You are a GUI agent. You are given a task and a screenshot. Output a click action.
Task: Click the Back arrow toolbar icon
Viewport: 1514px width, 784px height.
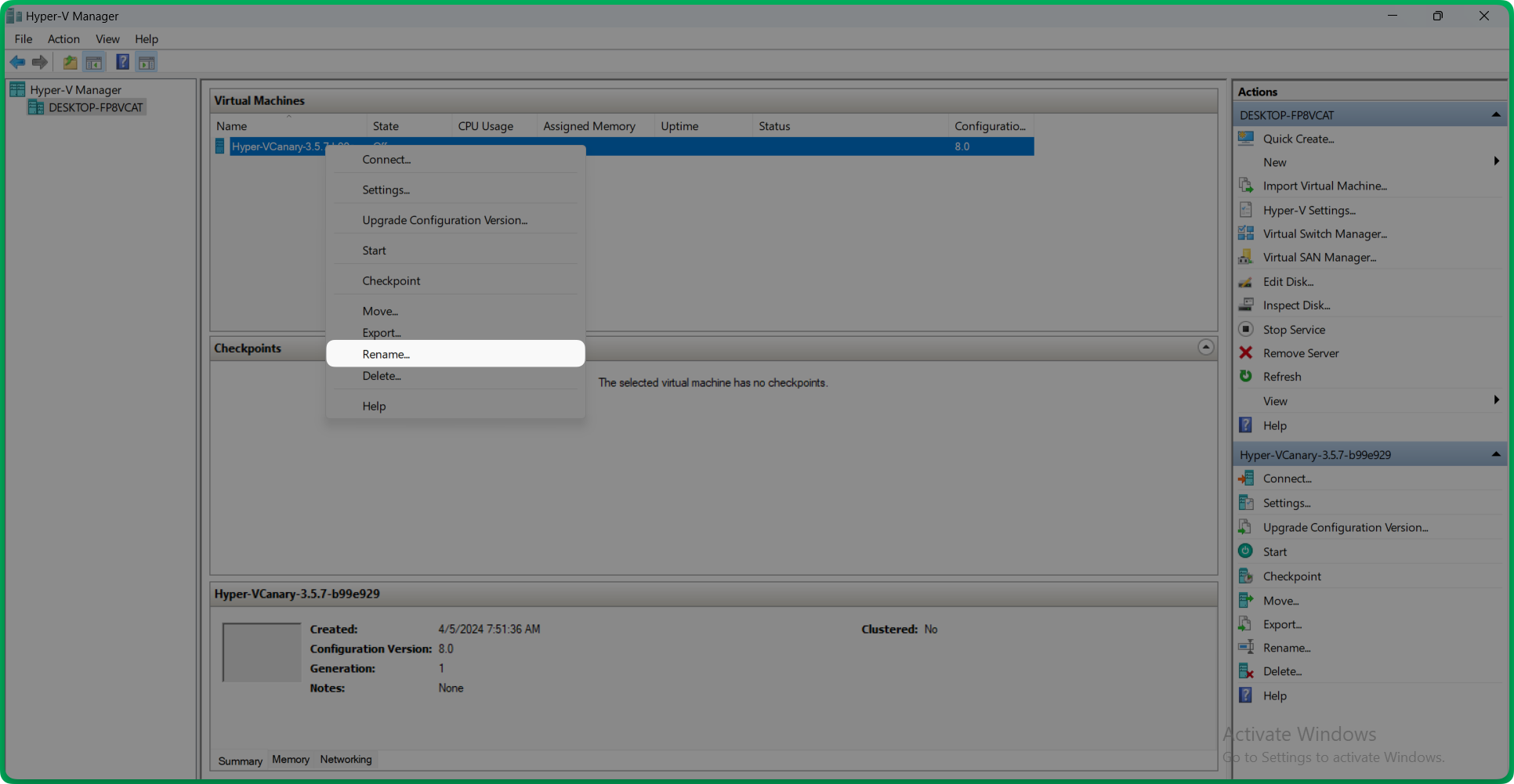[x=17, y=62]
